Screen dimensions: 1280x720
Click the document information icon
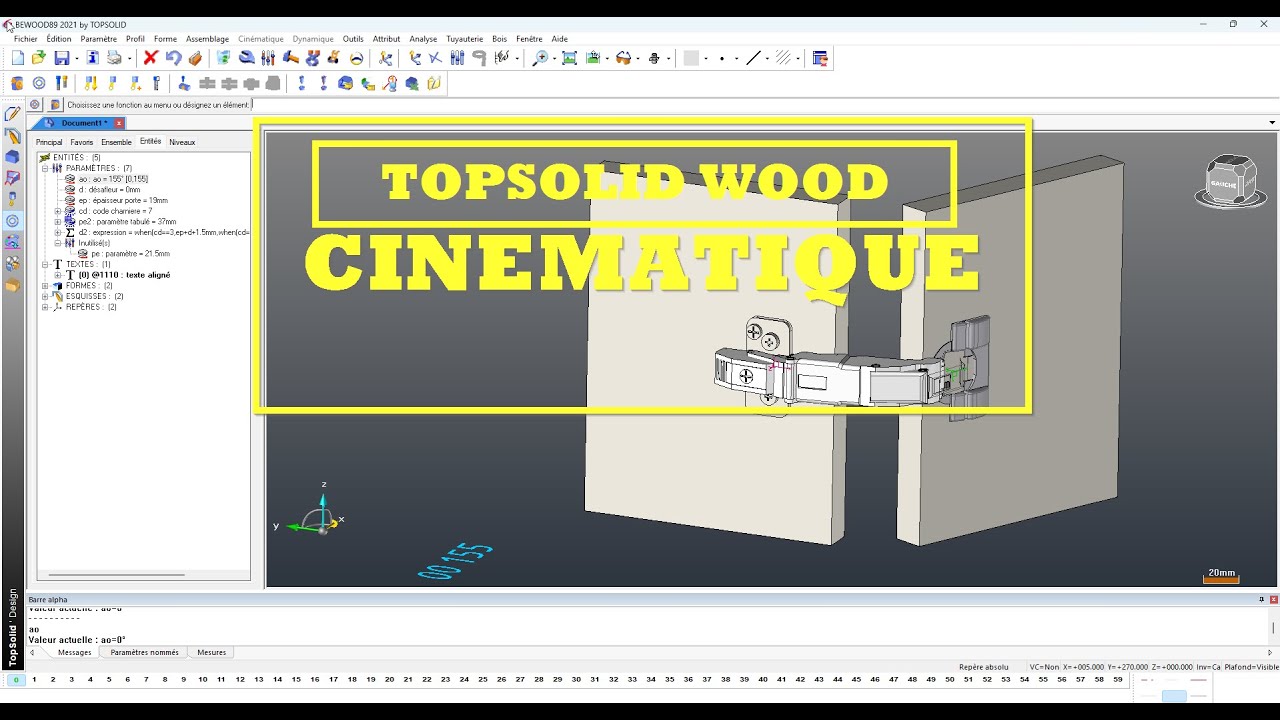pyautogui.click(x=93, y=58)
